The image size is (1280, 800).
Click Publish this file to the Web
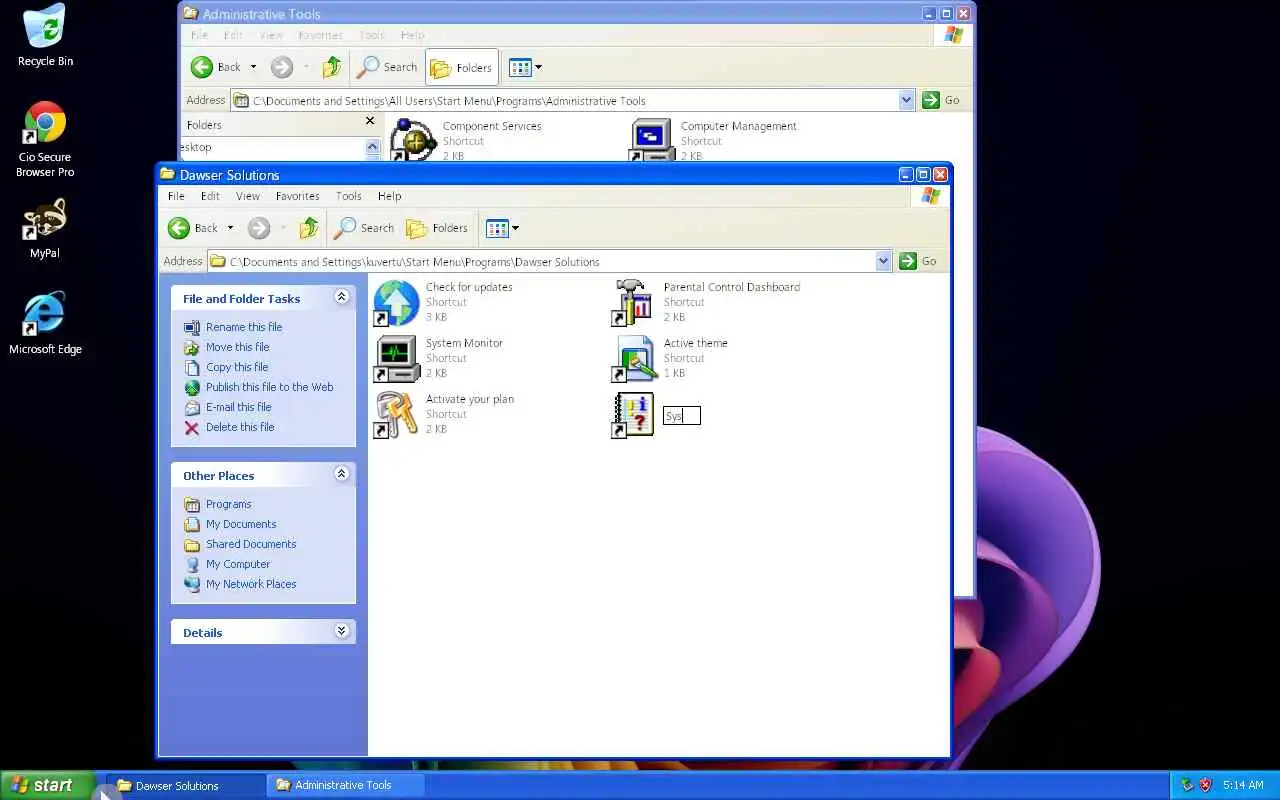[x=269, y=387]
